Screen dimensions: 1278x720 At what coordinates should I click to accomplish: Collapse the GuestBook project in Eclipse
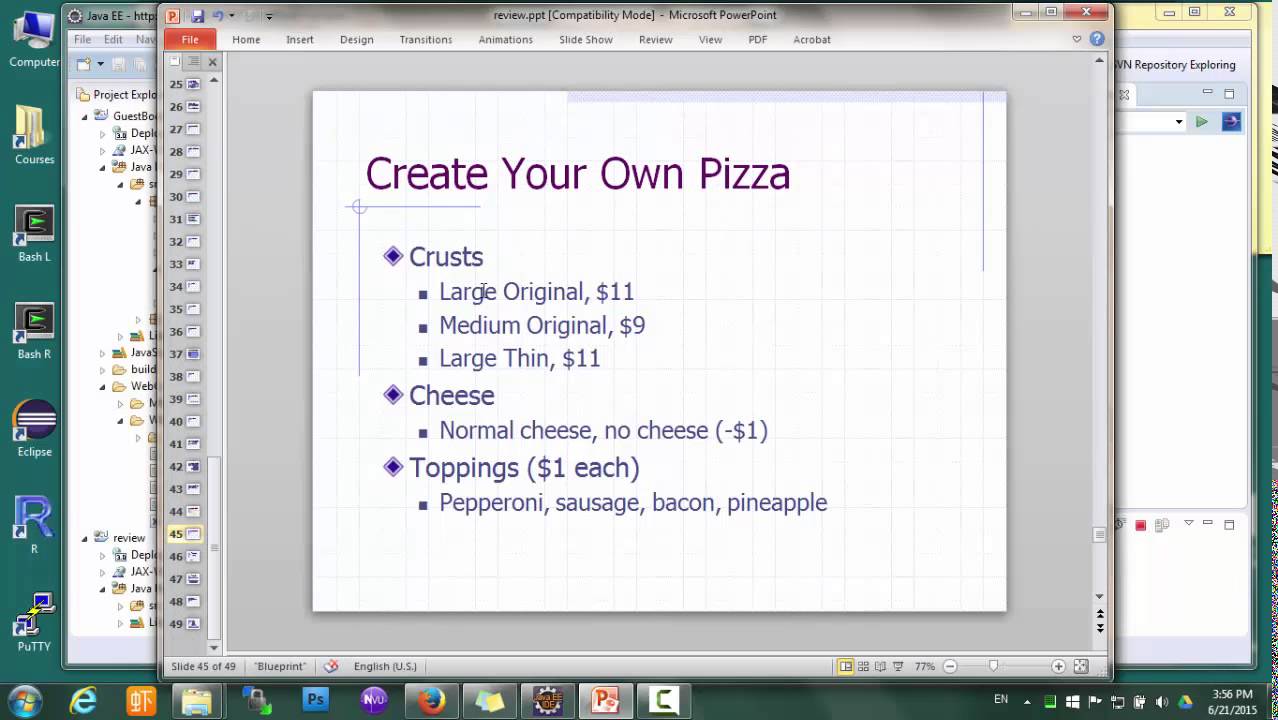click(85, 116)
